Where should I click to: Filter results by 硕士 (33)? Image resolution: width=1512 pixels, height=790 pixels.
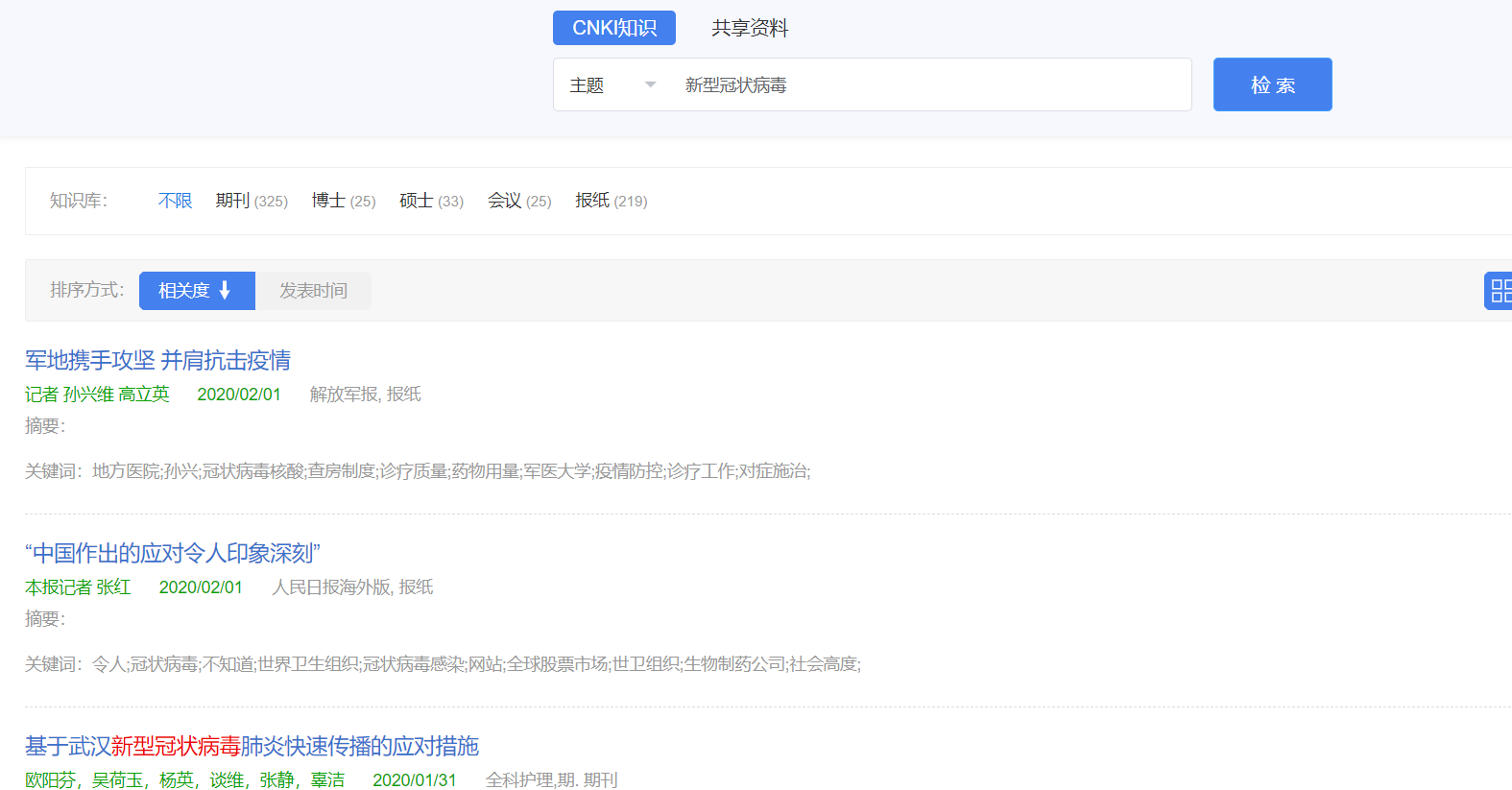[x=431, y=201]
